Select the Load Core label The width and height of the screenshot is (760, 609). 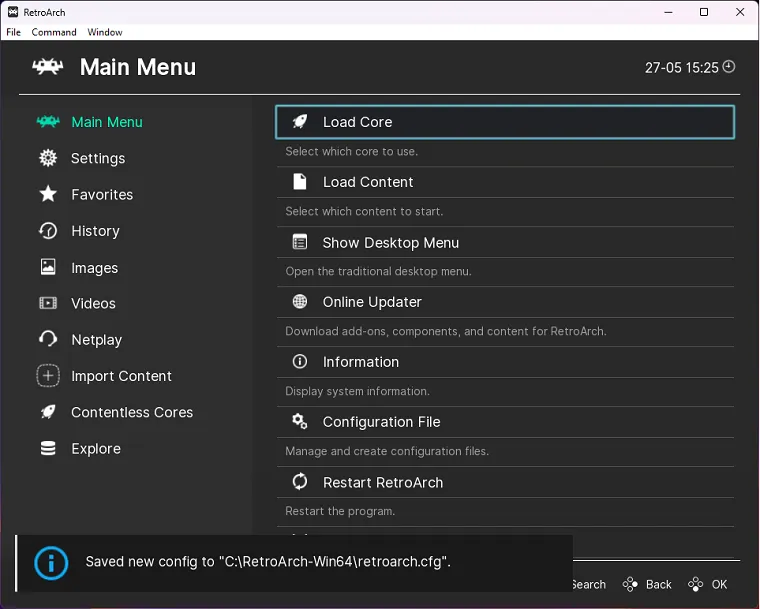(x=358, y=122)
